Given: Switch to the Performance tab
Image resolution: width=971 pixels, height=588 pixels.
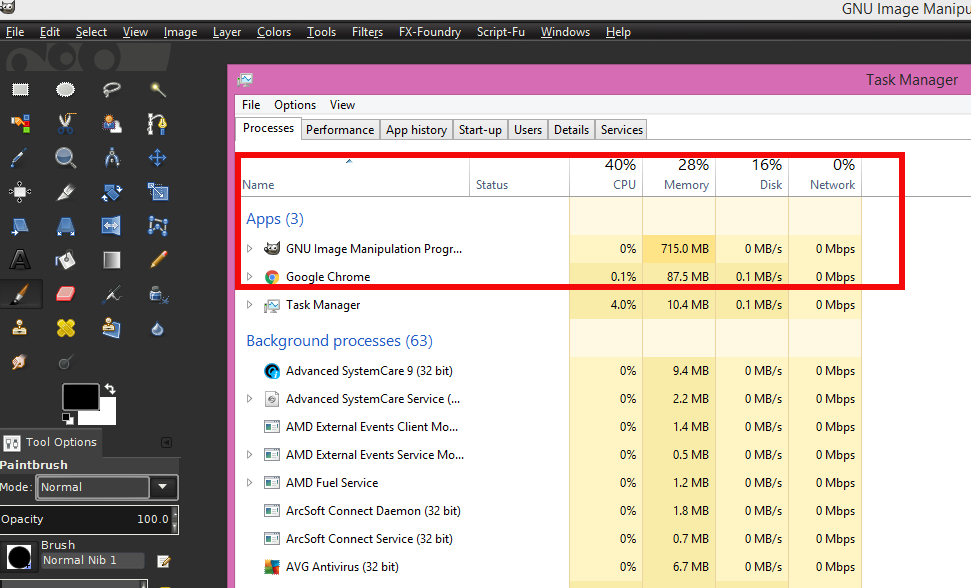Looking at the screenshot, I should [340, 130].
